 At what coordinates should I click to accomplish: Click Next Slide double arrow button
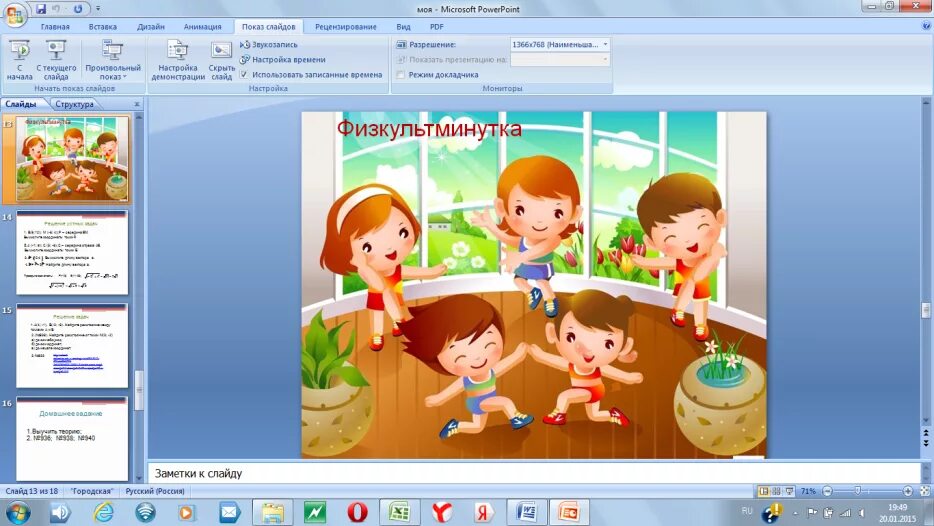(926, 443)
